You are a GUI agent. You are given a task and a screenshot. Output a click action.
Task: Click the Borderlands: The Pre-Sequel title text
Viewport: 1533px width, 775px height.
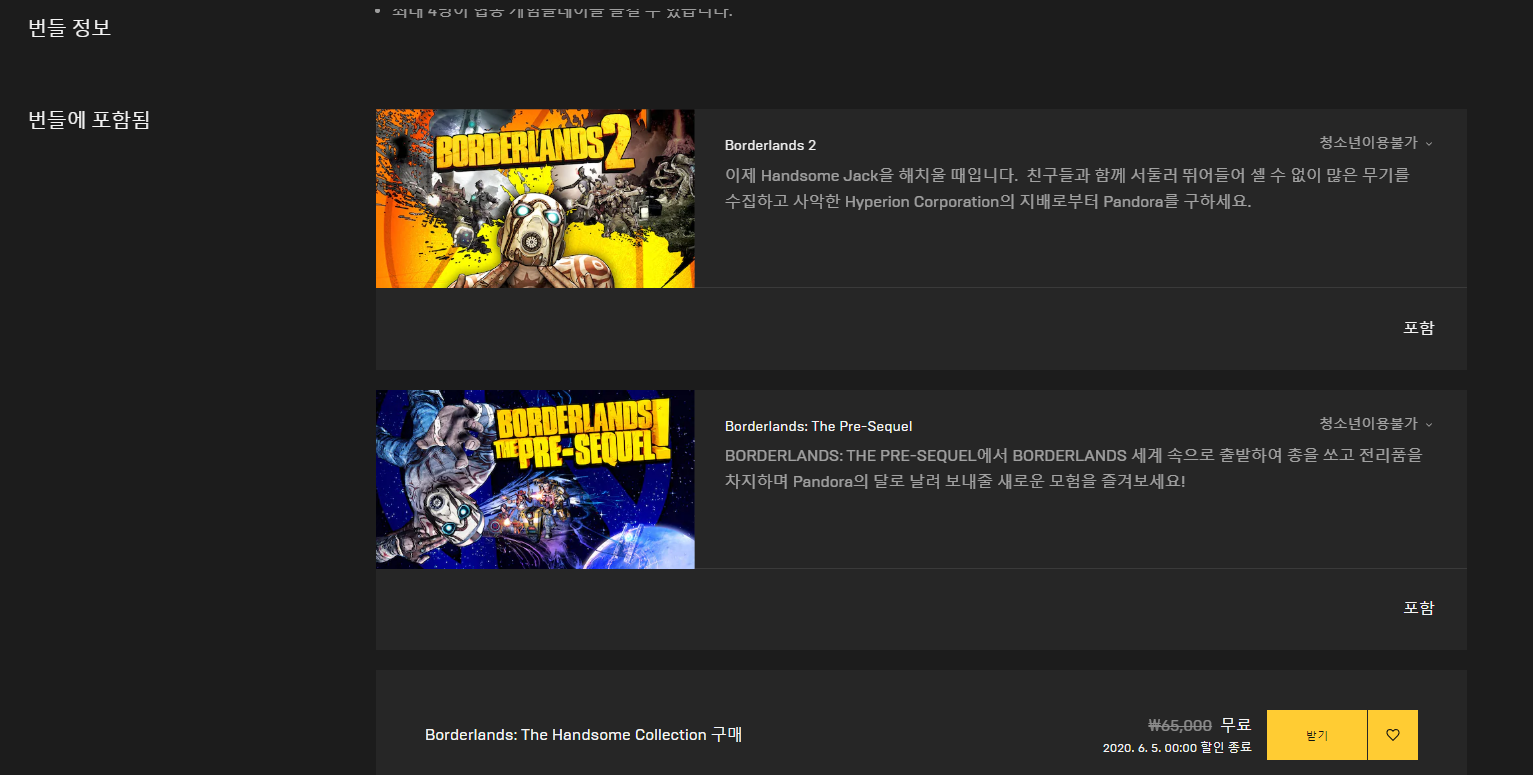click(x=818, y=426)
